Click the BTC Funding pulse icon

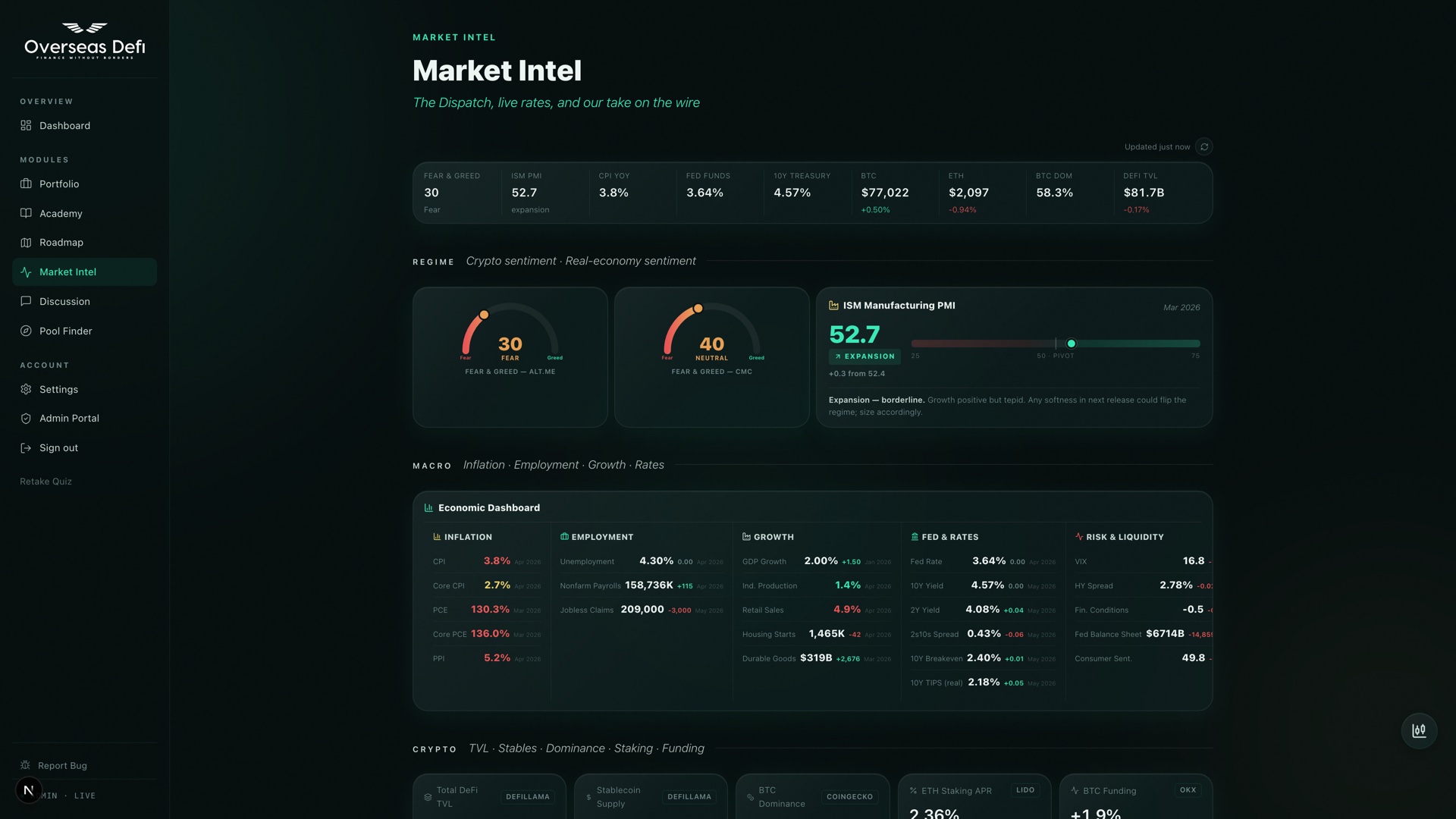(1075, 790)
